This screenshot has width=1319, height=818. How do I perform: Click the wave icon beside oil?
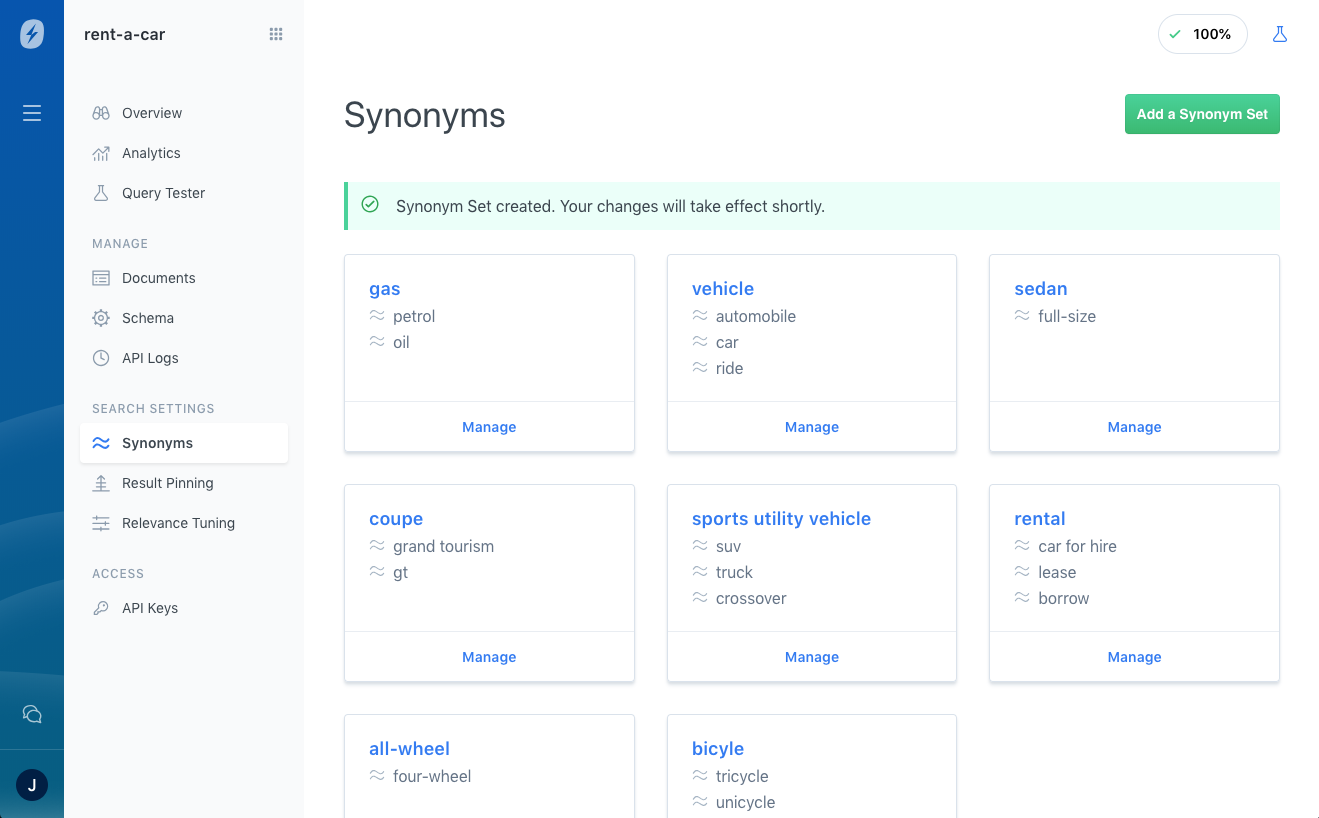click(x=377, y=341)
